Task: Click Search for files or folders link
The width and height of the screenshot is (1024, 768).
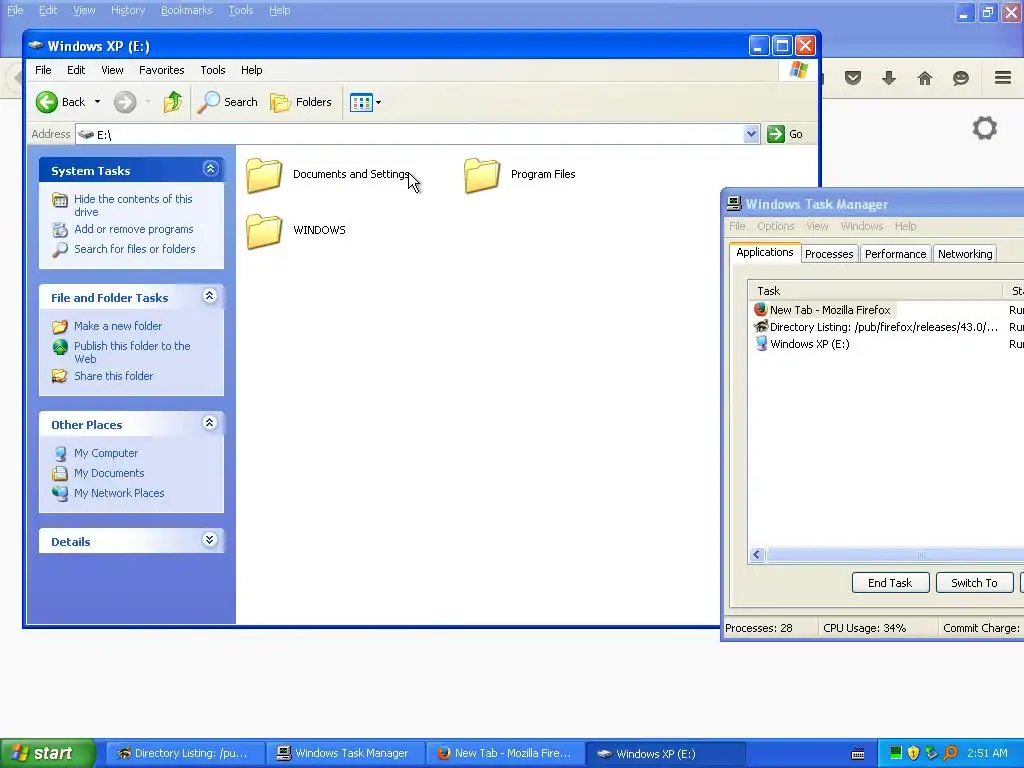Action: pos(135,249)
